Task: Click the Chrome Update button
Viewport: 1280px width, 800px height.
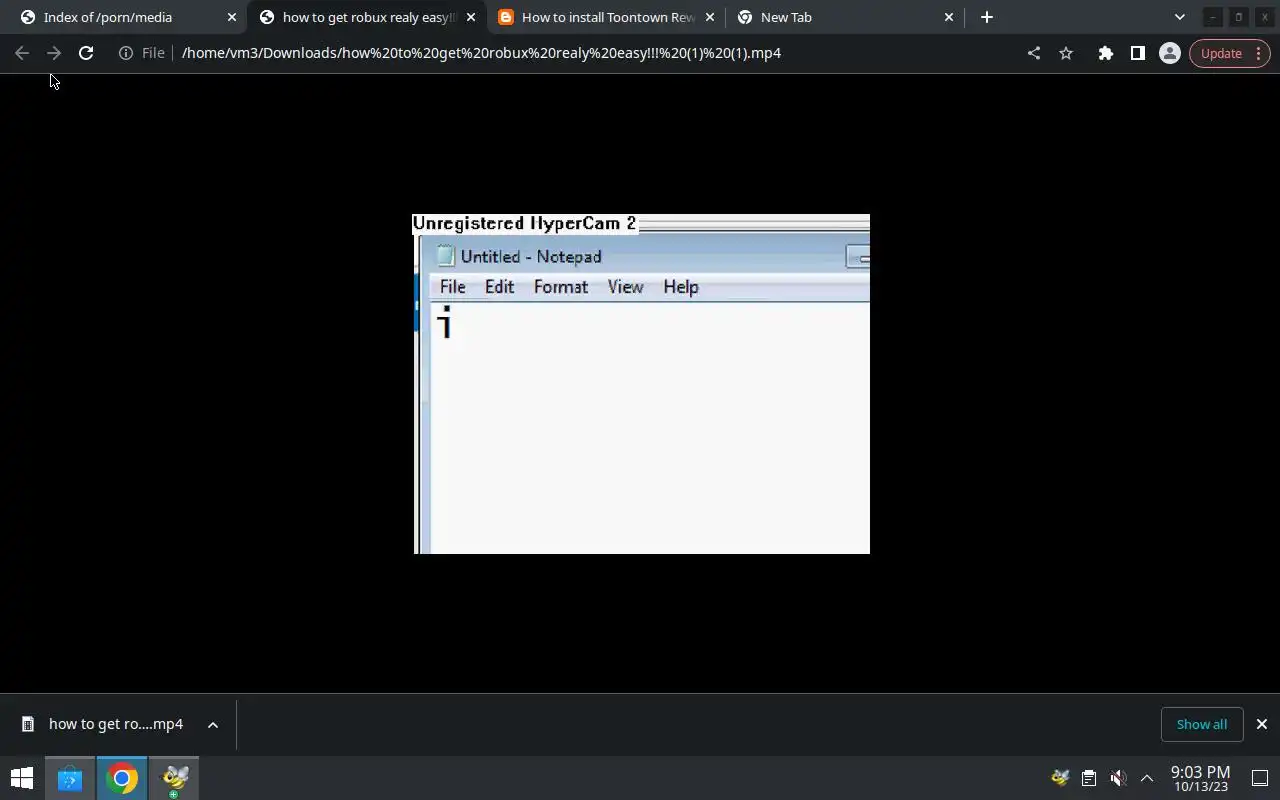Action: pyautogui.click(x=1231, y=53)
